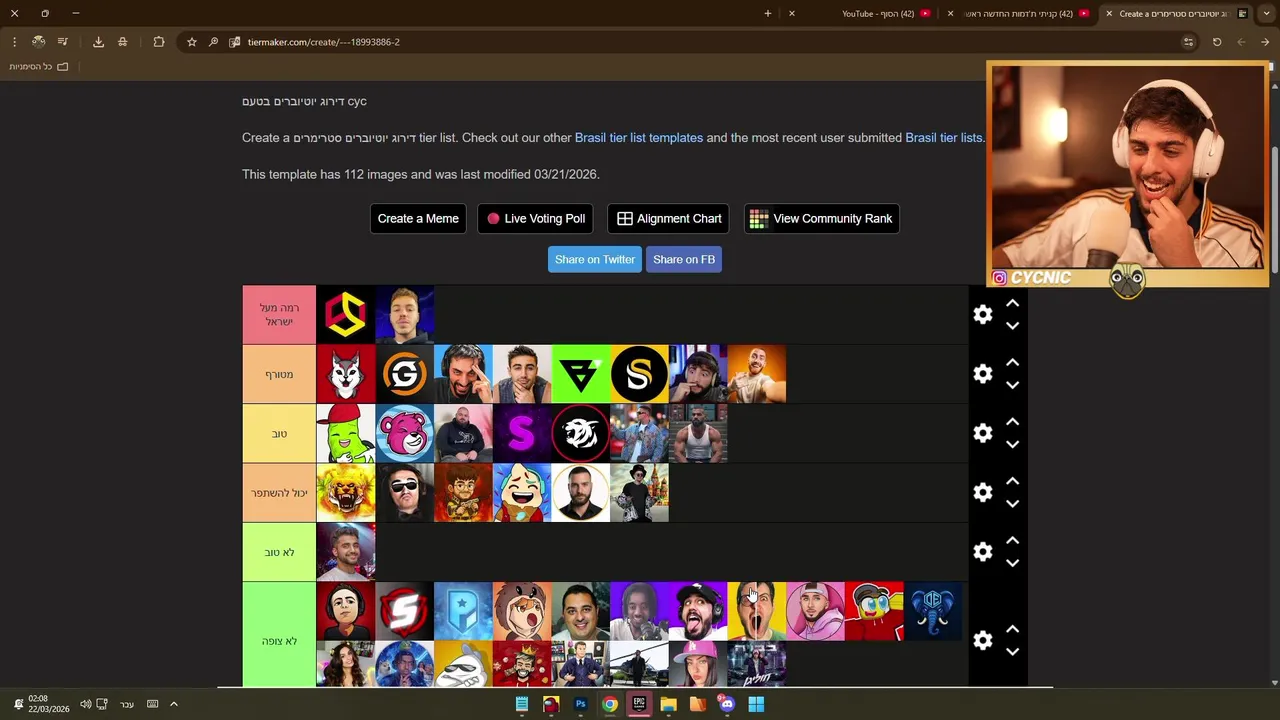Move טוב tier up with arrow
The image size is (1280, 720).
tap(1012, 422)
